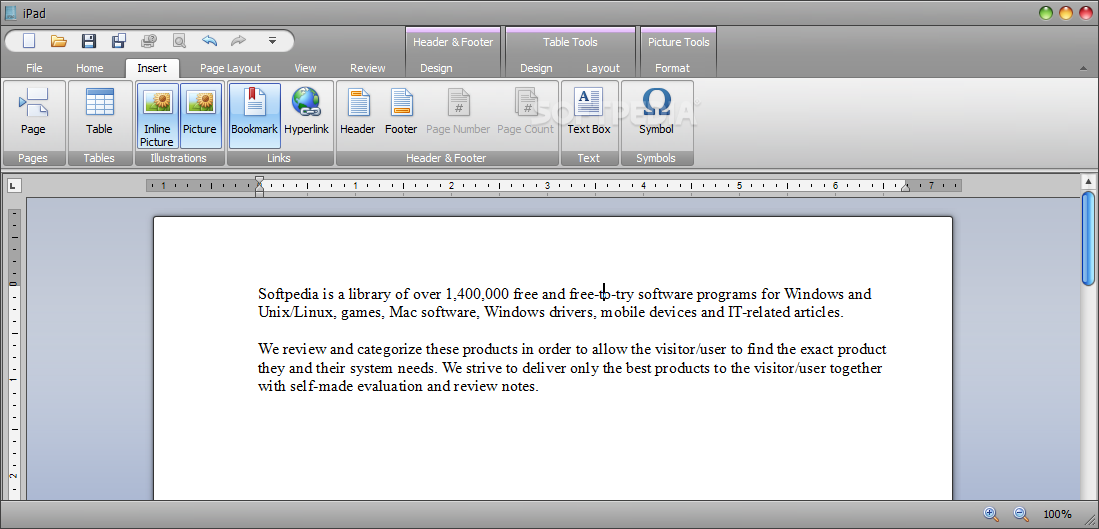Screen dimensions: 1099x529
Task: Open Header & Footer Design tab
Action: coord(436,68)
